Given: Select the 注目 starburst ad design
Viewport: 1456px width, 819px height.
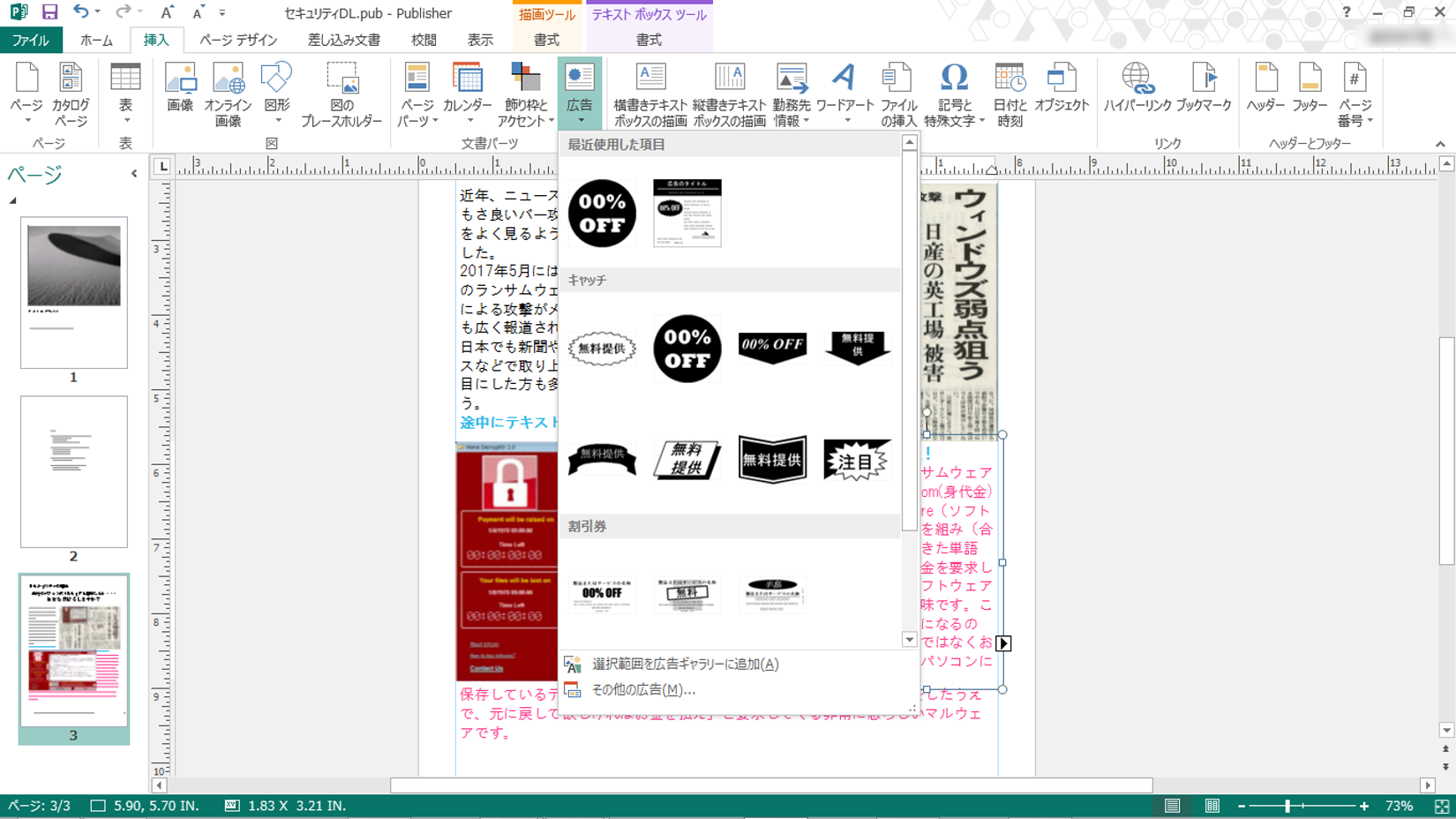Looking at the screenshot, I should click(857, 460).
